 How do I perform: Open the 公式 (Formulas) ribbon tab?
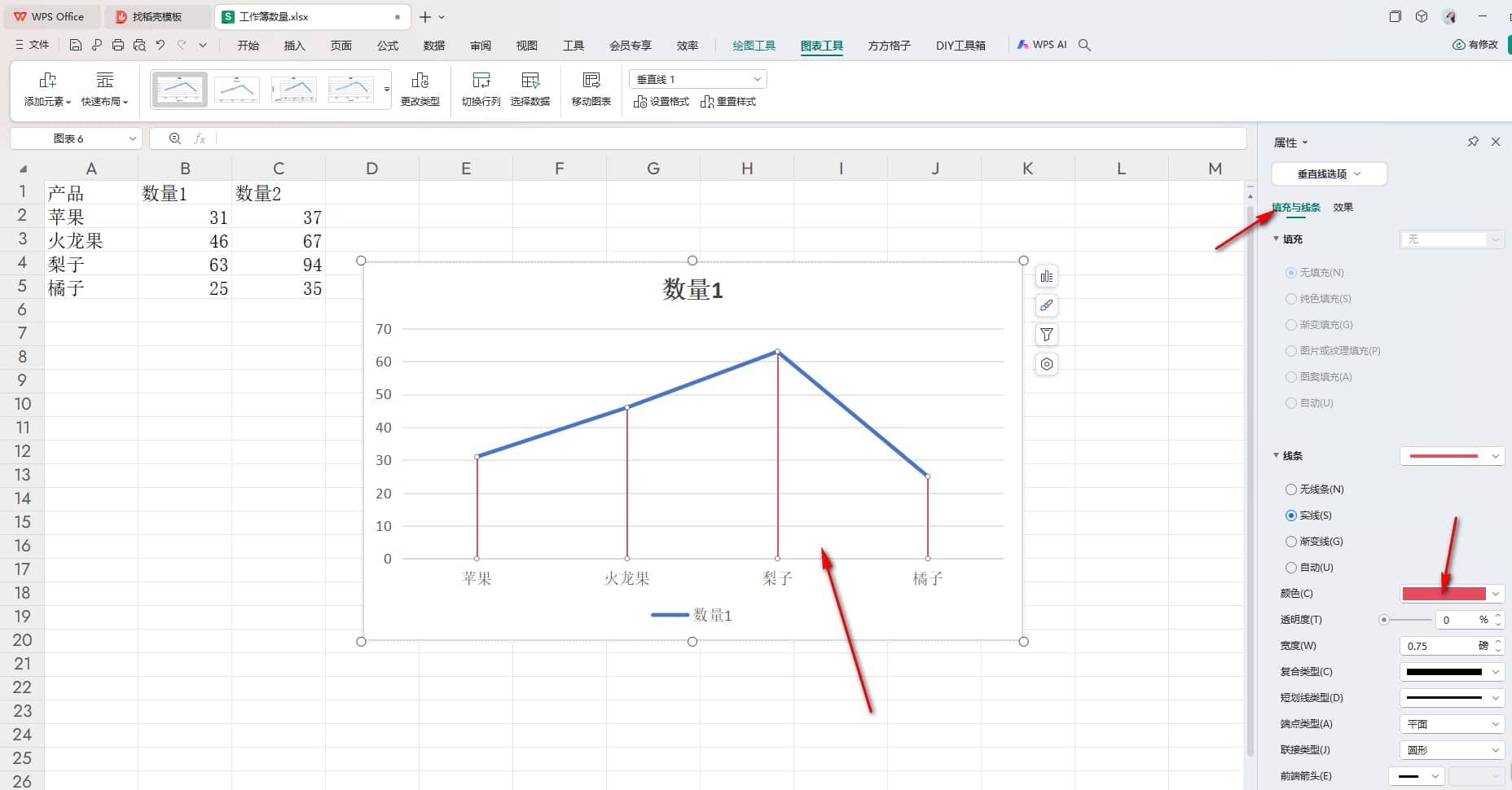388,46
